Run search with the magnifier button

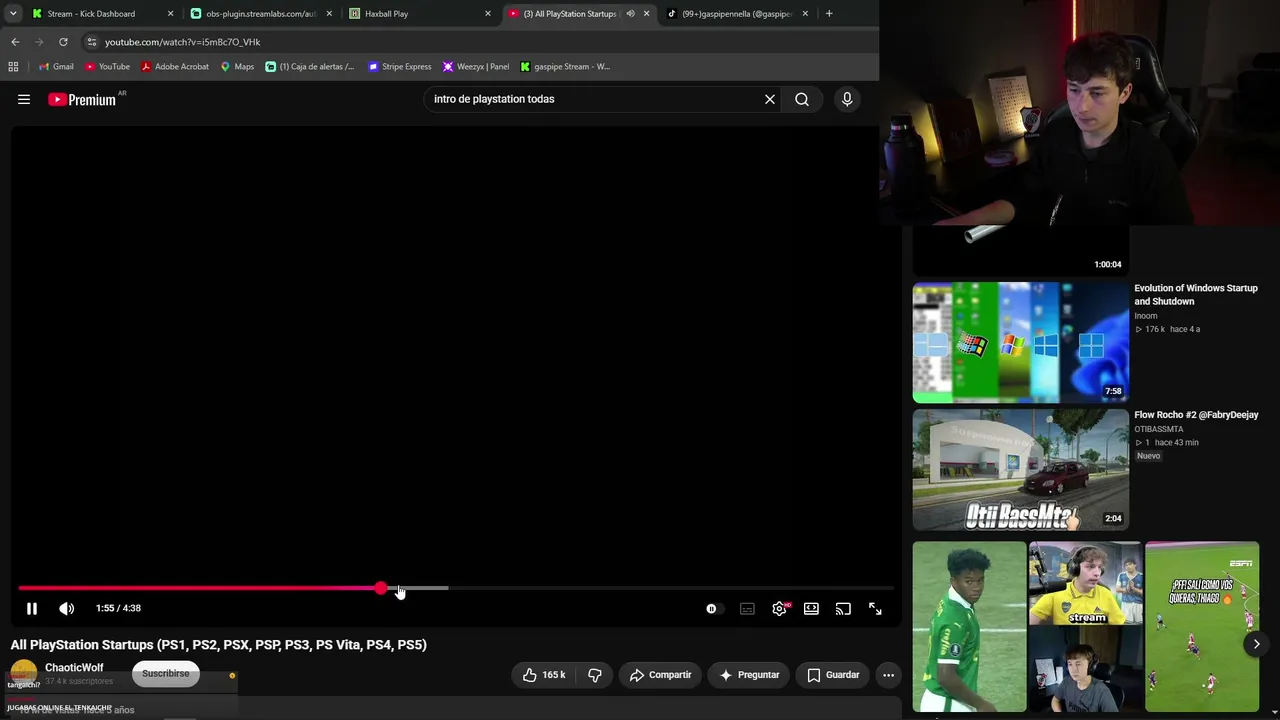[802, 99]
